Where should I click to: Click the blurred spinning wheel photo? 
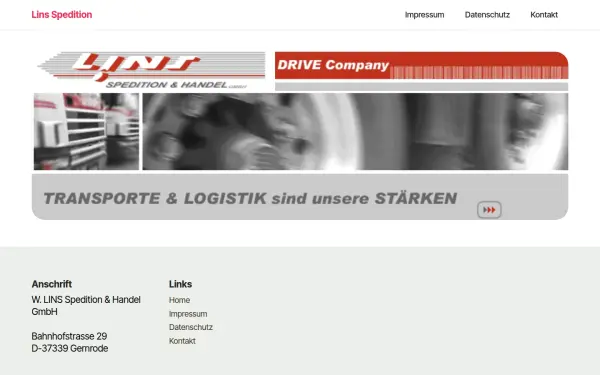pos(355,131)
